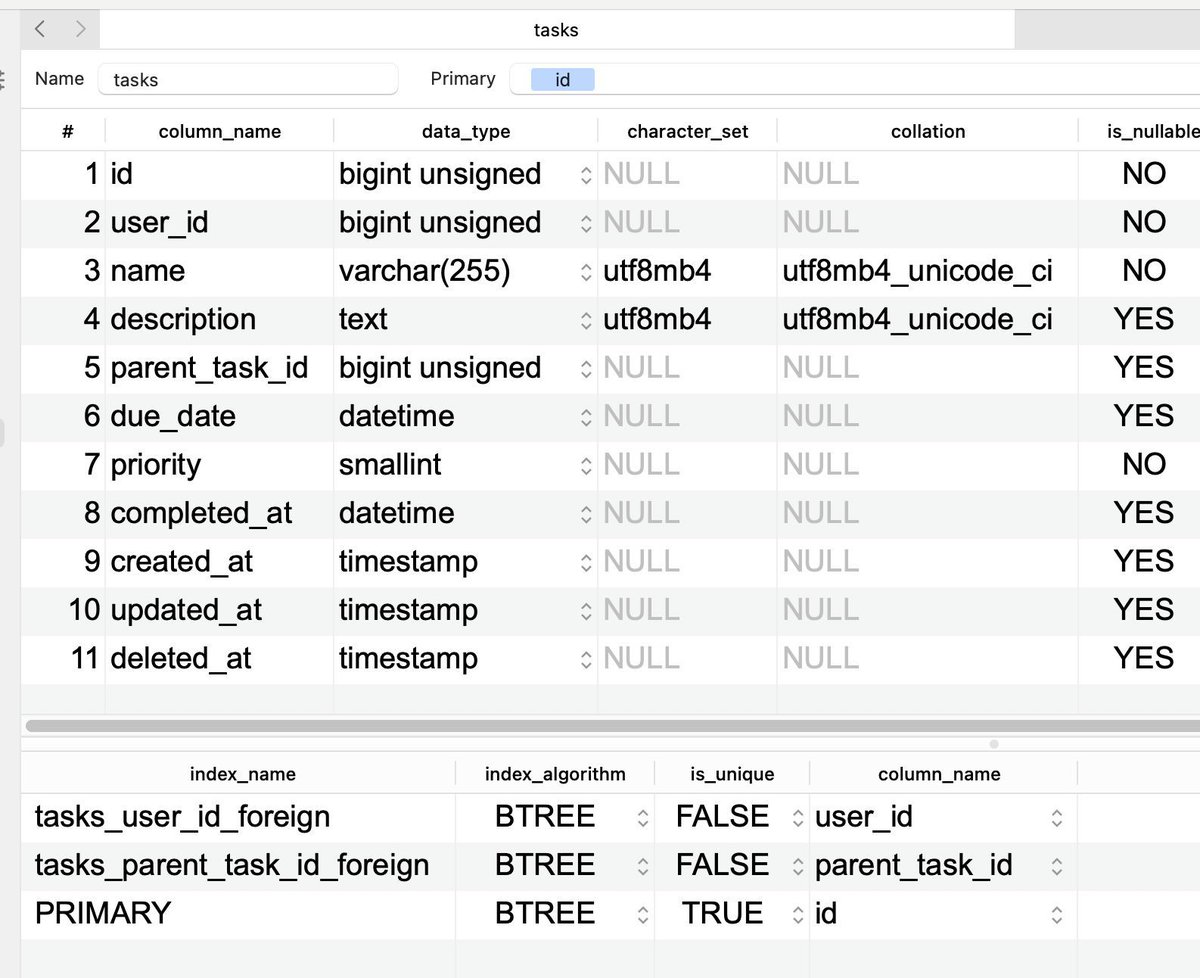The height and width of the screenshot is (978, 1200).
Task: Open data type dropdown for description
Action: point(586,320)
